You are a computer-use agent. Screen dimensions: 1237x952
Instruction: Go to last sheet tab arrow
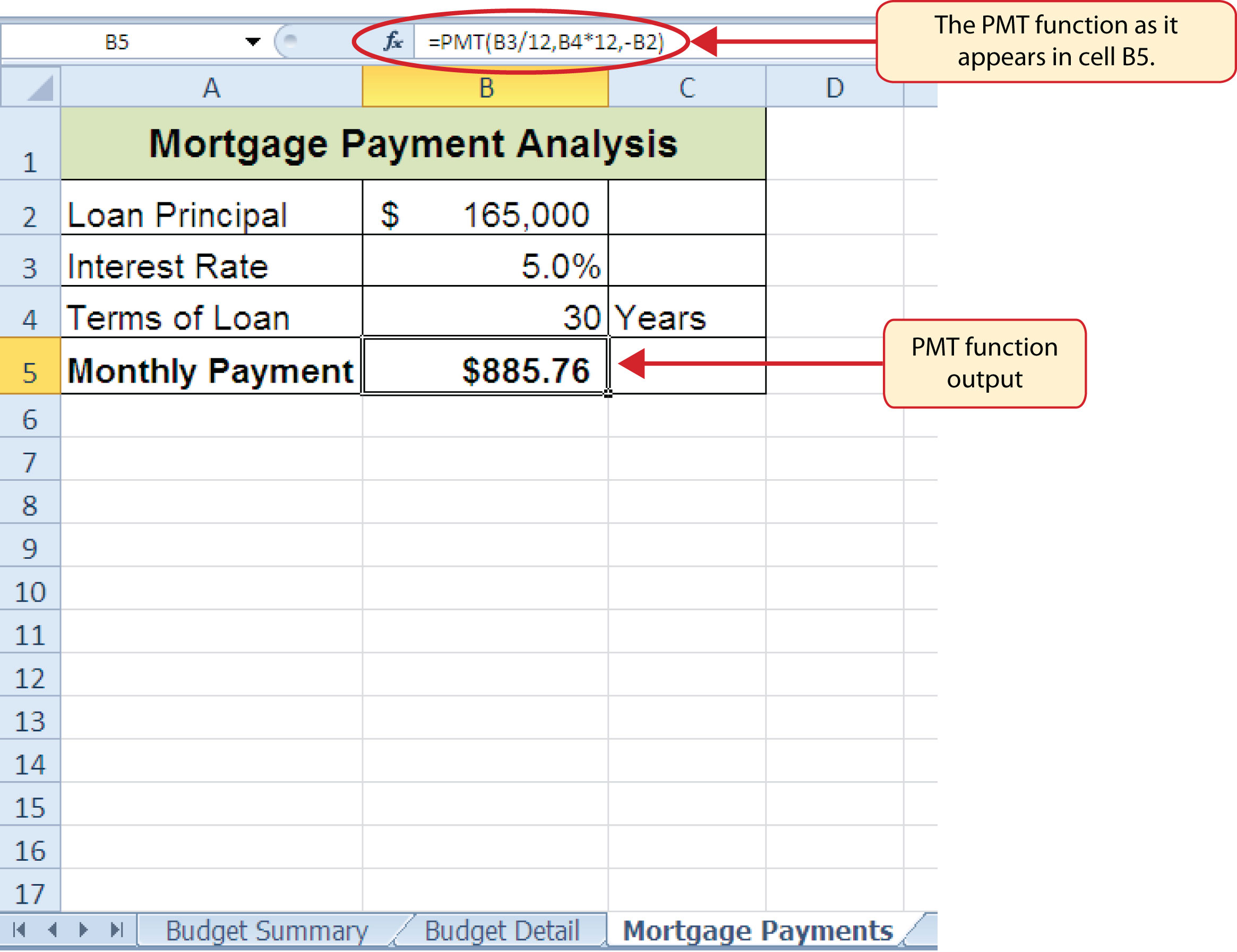[x=117, y=929]
